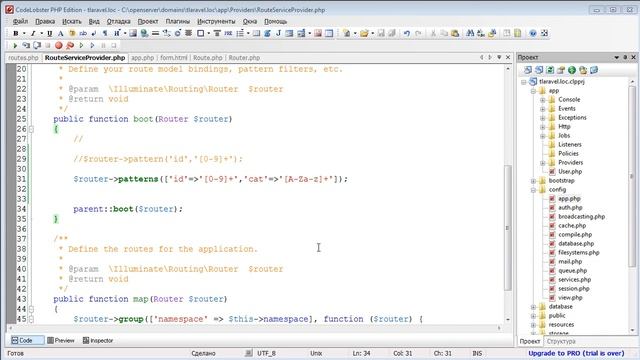Click the first project icon in Project toolbar
The image size is (640, 360).
click(528, 70)
